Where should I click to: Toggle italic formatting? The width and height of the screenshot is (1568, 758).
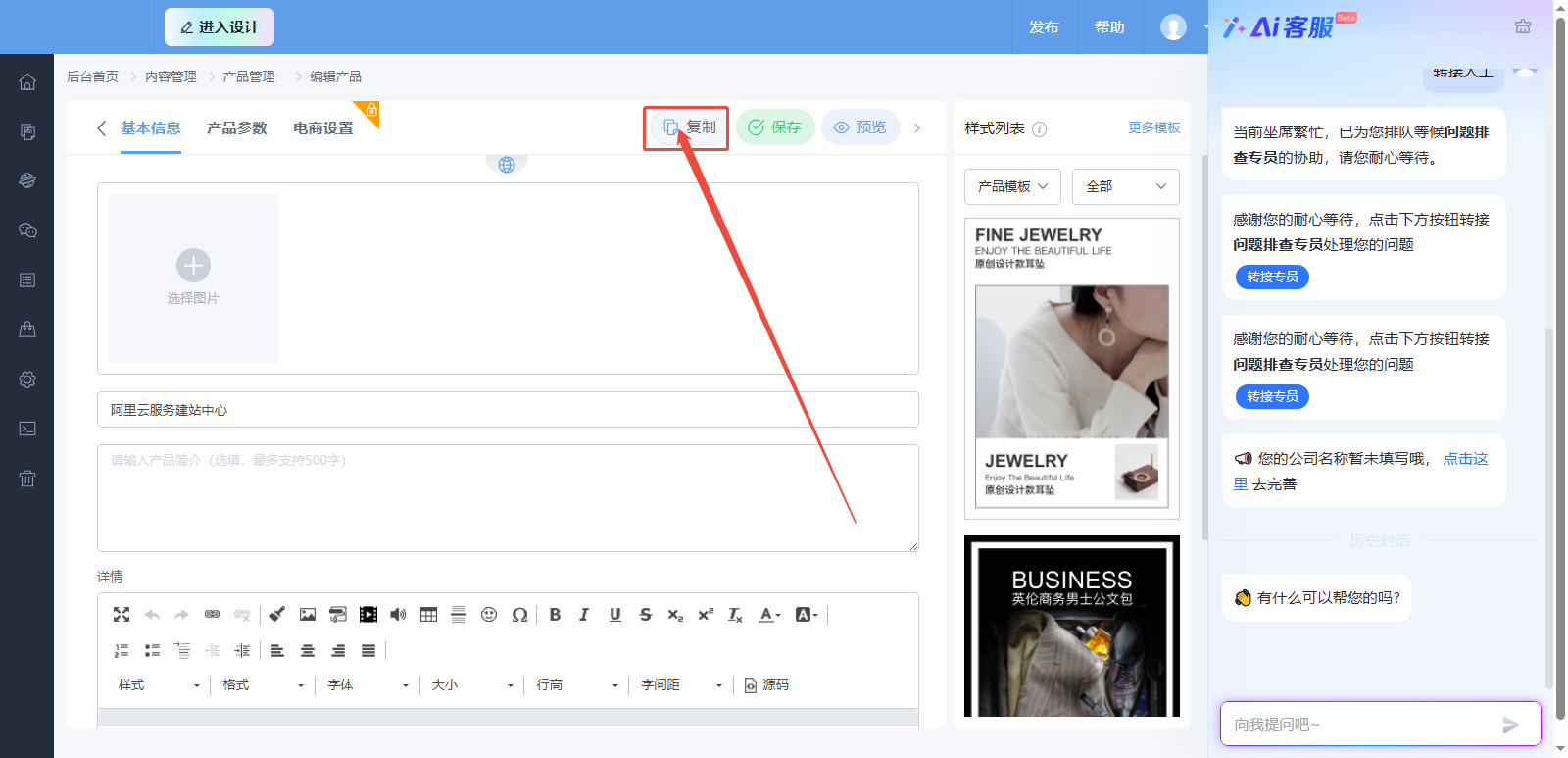(584, 615)
